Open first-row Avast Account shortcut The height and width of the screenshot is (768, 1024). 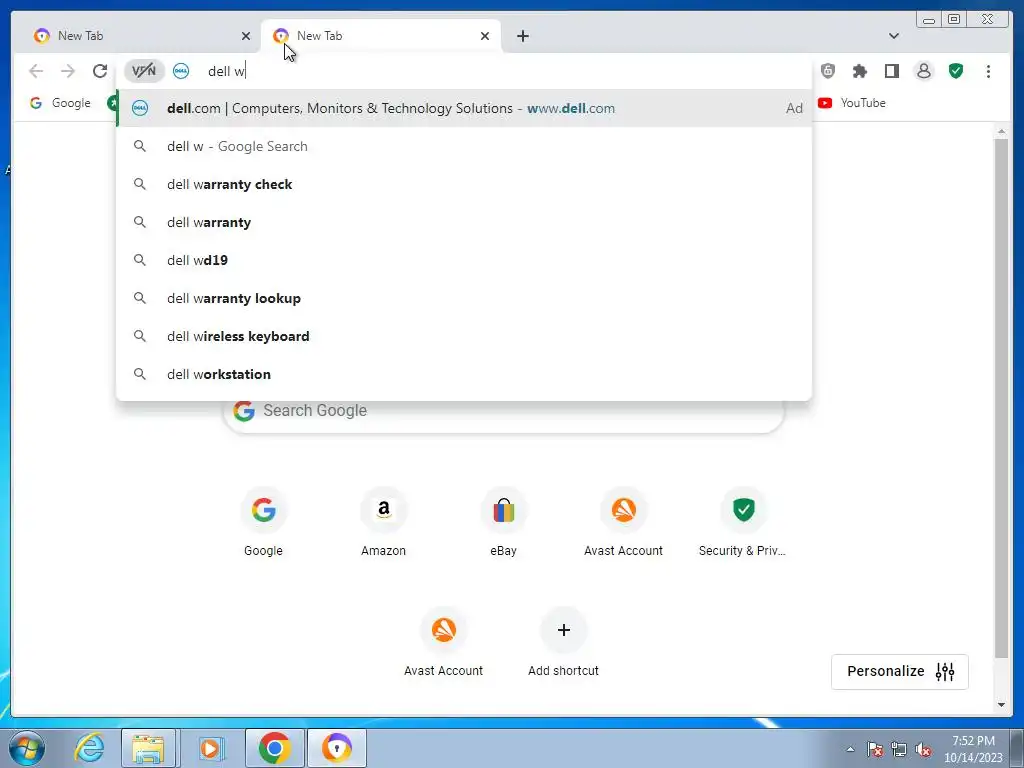click(x=624, y=522)
